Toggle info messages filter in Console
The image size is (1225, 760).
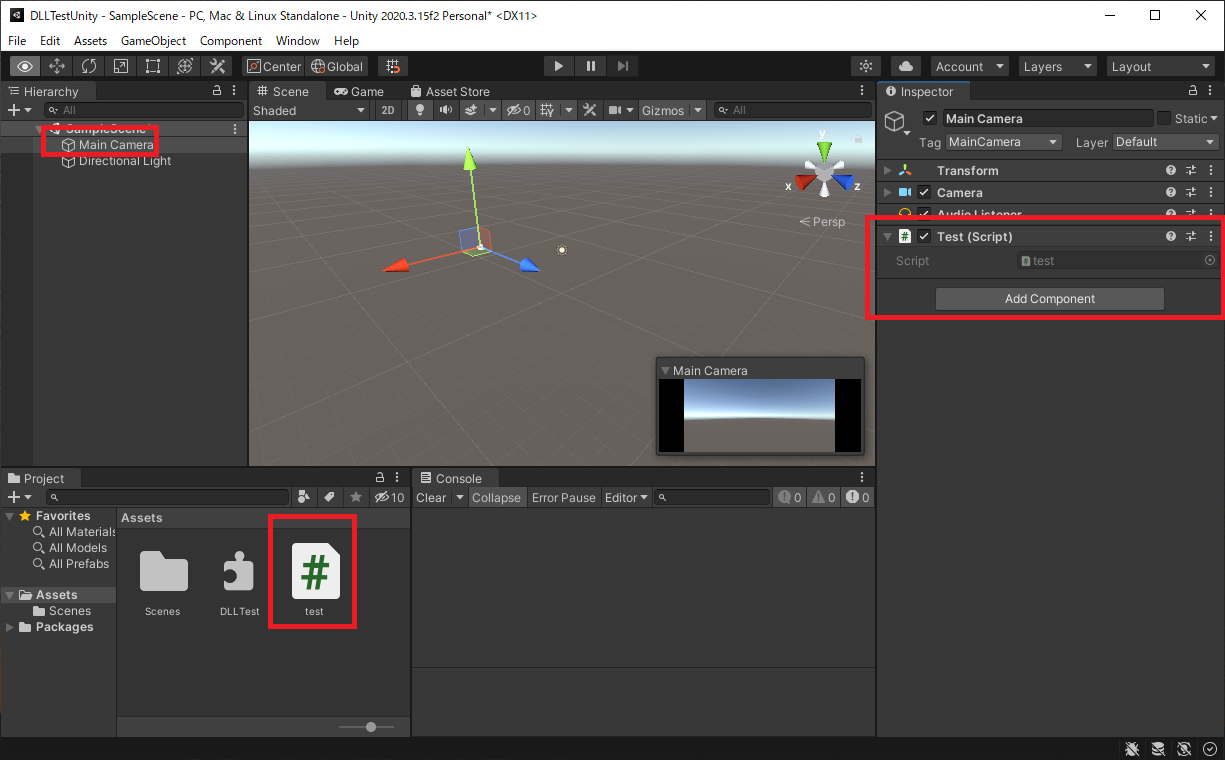[790, 497]
